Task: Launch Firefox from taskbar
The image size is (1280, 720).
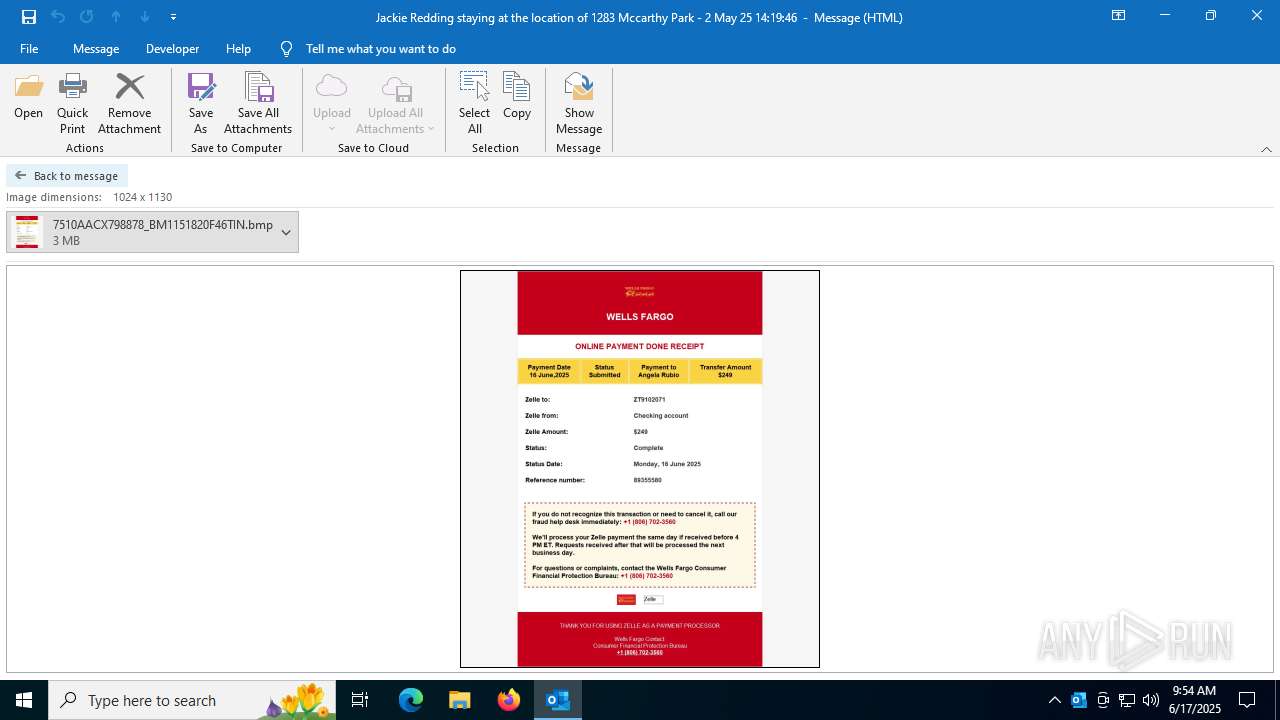Action: [509, 700]
